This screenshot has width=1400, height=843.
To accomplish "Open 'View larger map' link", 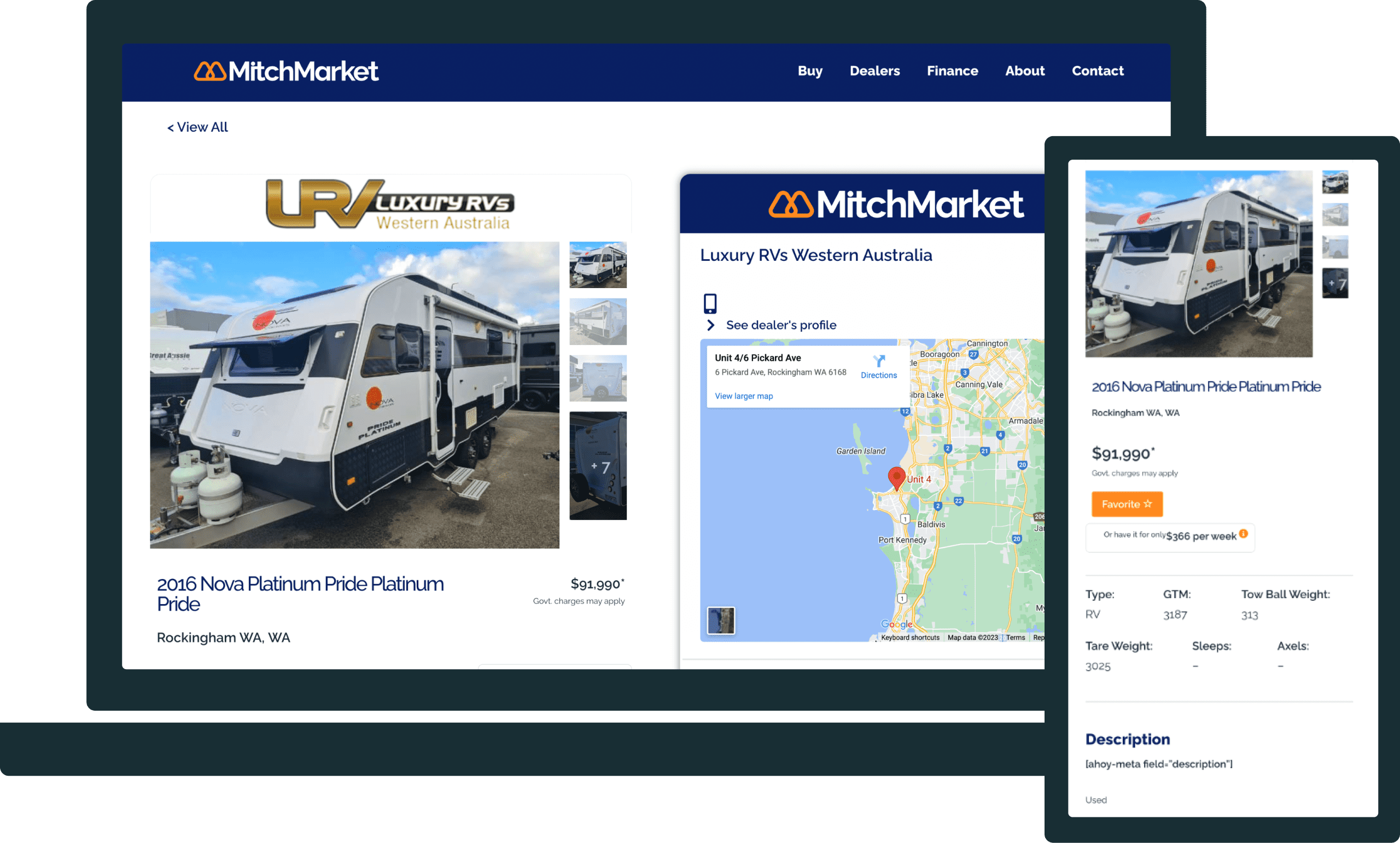I will click(743, 396).
